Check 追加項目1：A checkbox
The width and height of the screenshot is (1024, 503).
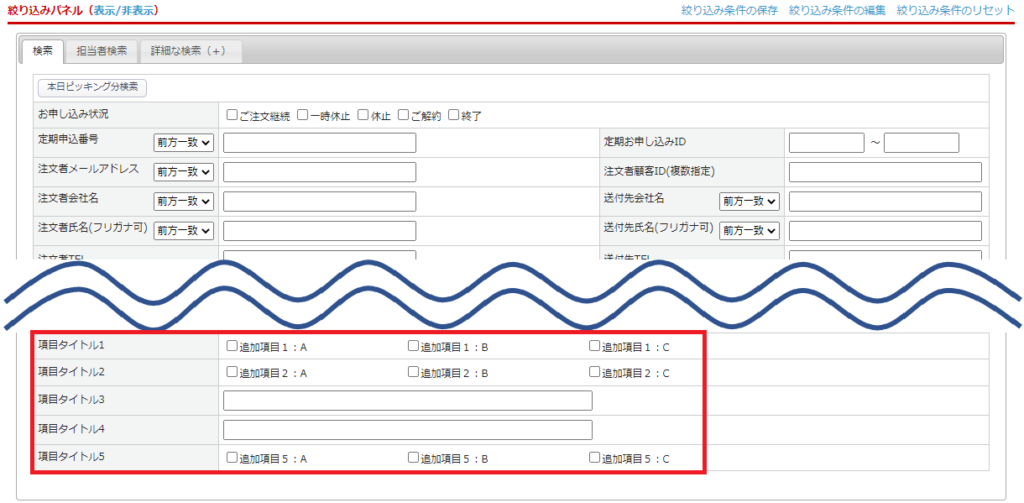click(x=232, y=346)
